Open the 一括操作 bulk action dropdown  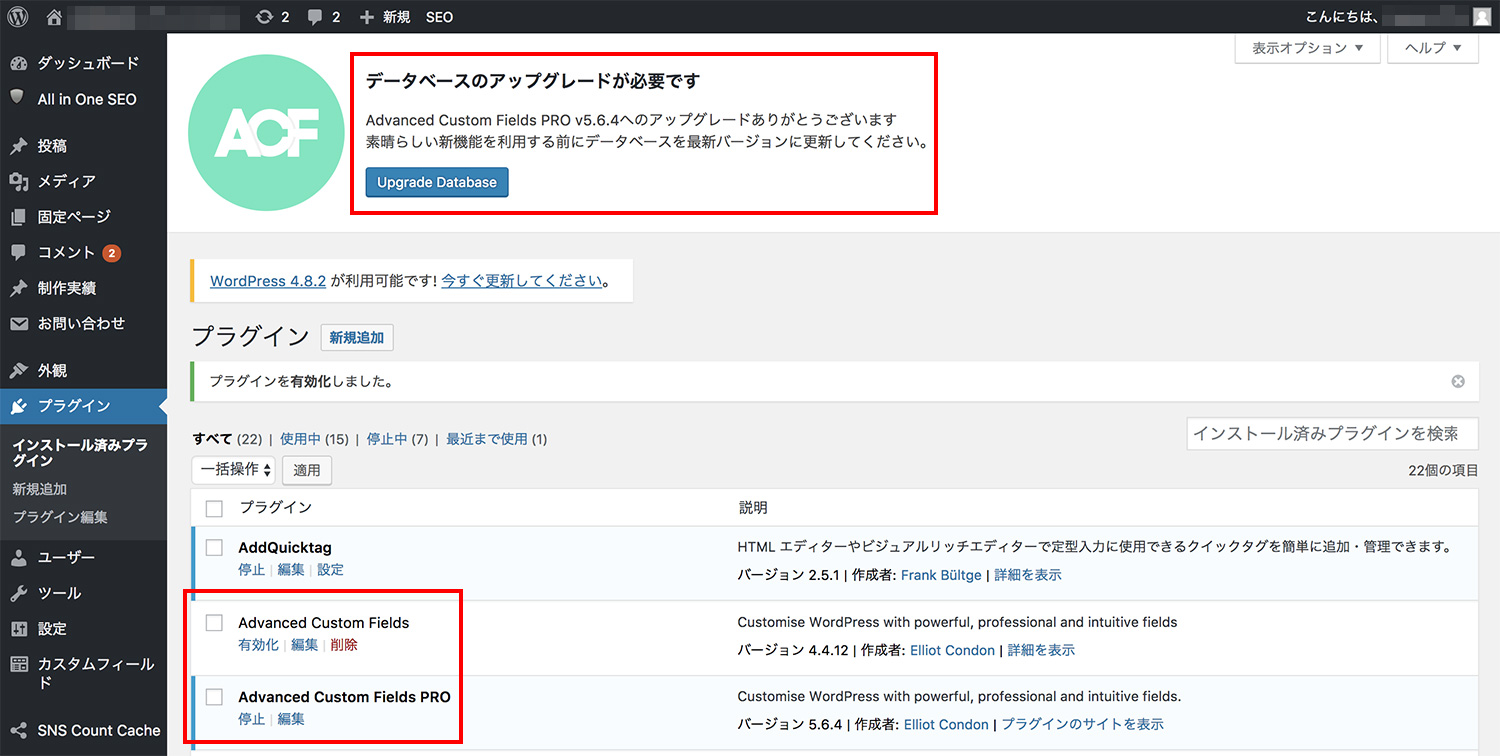click(233, 469)
